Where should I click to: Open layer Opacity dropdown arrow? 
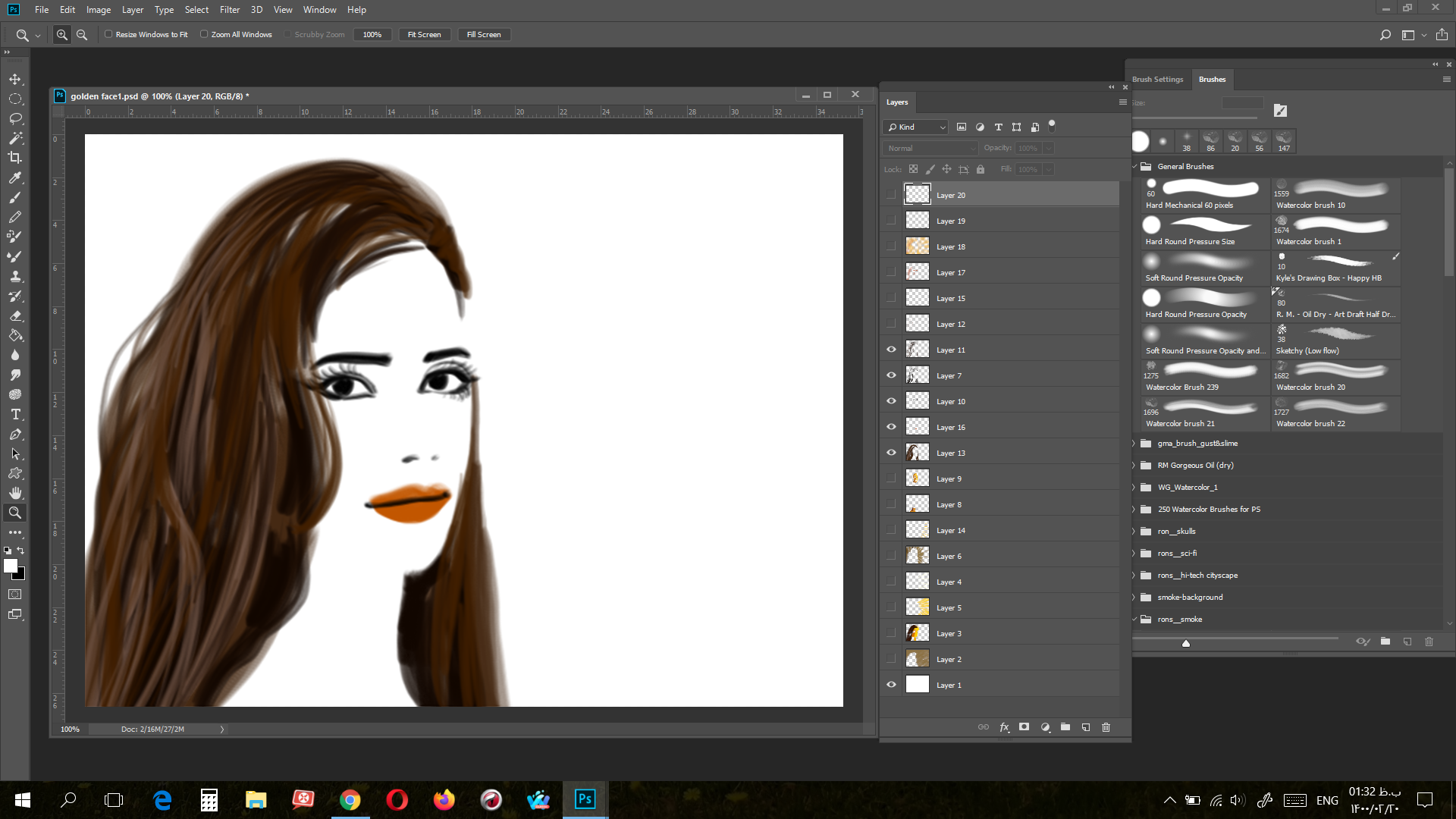pyautogui.click(x=1048, y=149)
